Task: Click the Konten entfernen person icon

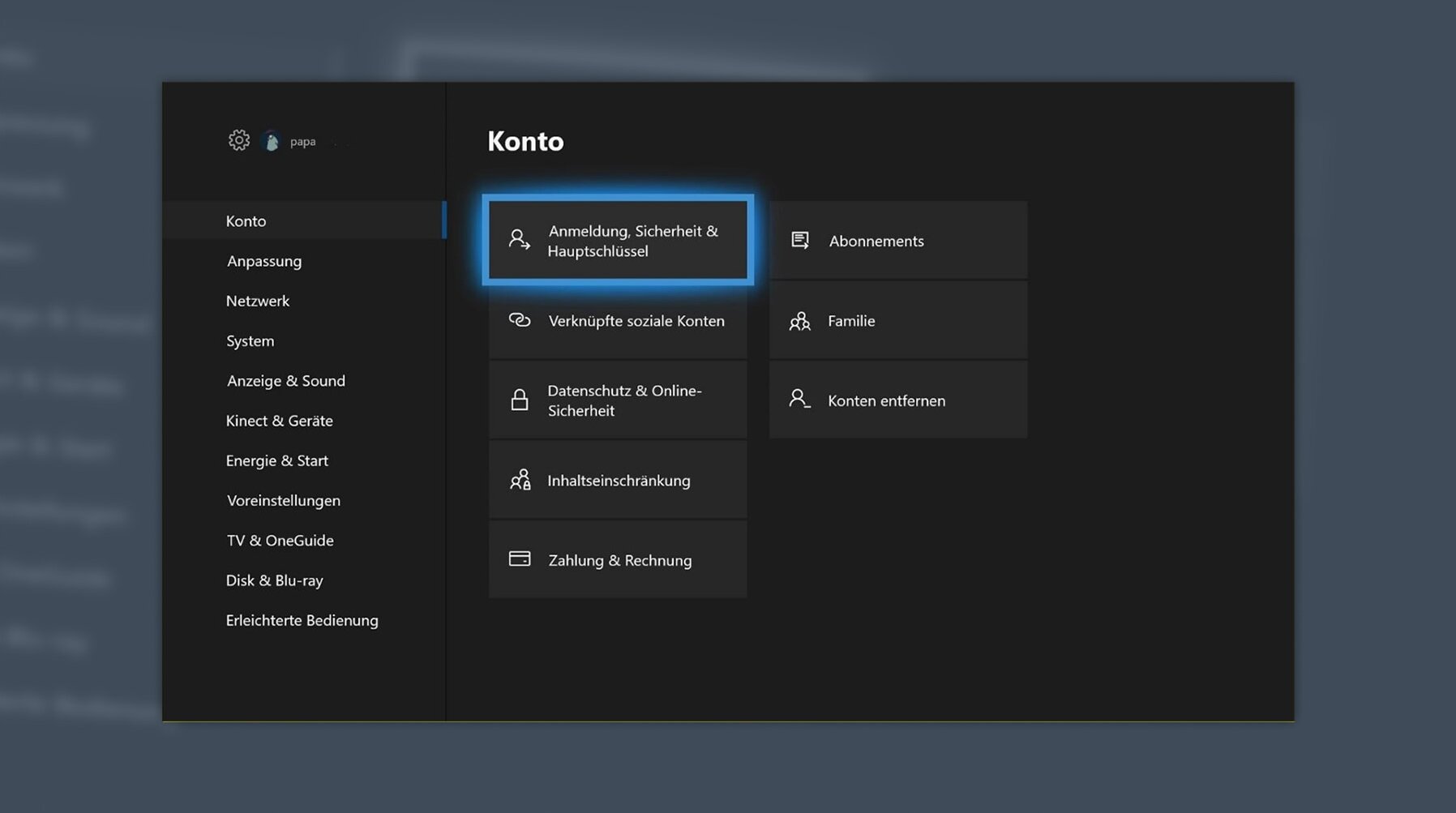Action: (799, 399)
